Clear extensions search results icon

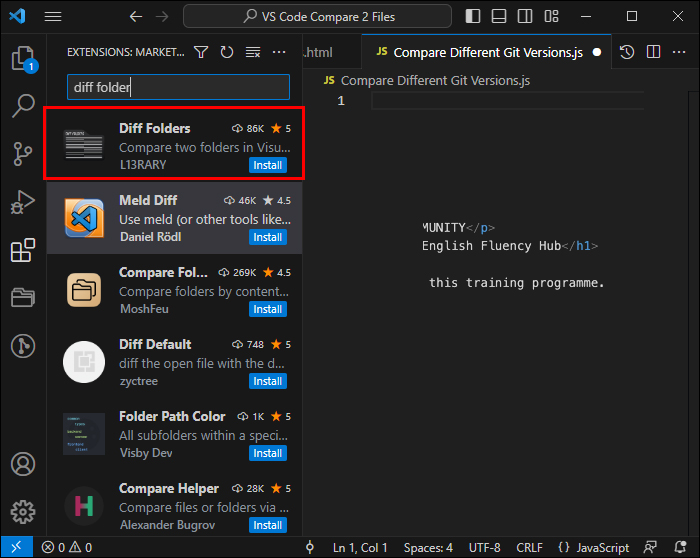coord(253,52)
